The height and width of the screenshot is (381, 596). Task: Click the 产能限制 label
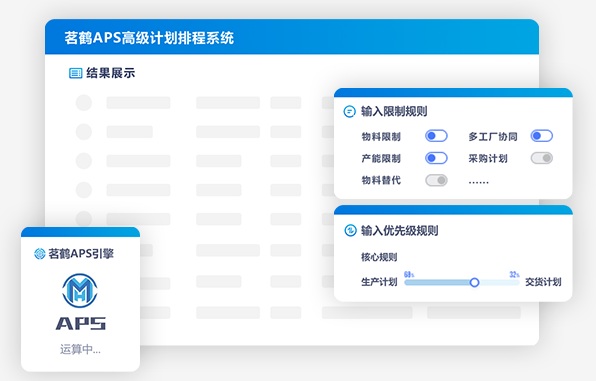click(381, 158)
